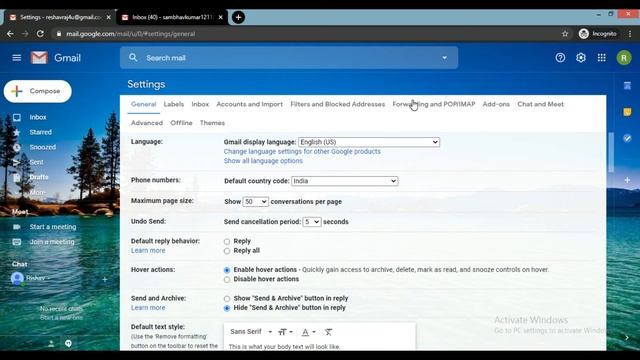Collapse the side panel arrow
Screen dimensions: 640x360
click(627, 338)
